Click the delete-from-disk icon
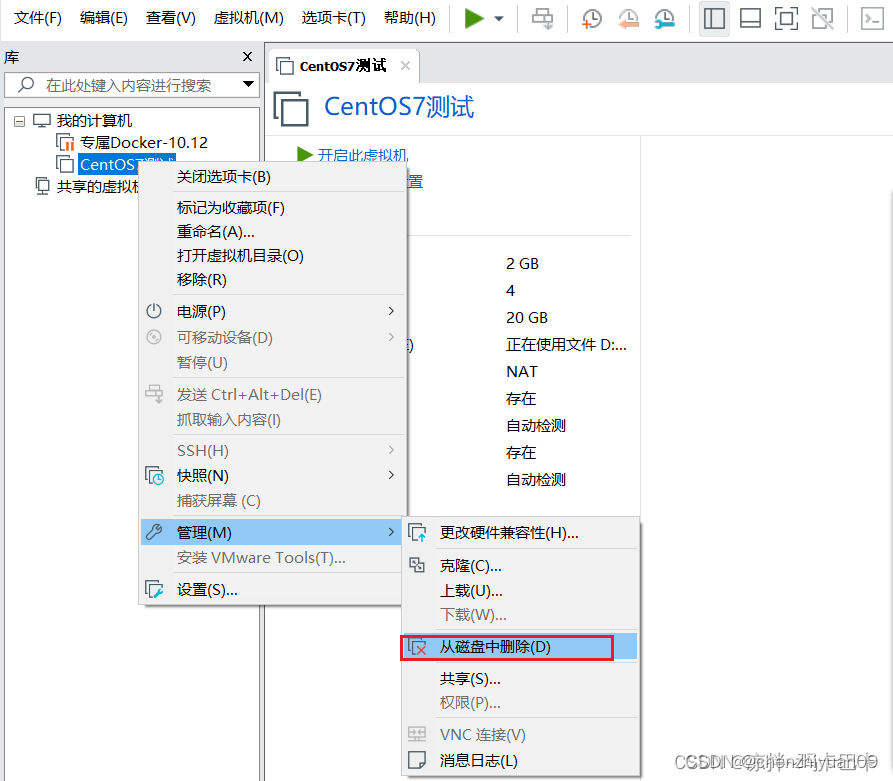The image size is (893, 781). coord(417,647)
